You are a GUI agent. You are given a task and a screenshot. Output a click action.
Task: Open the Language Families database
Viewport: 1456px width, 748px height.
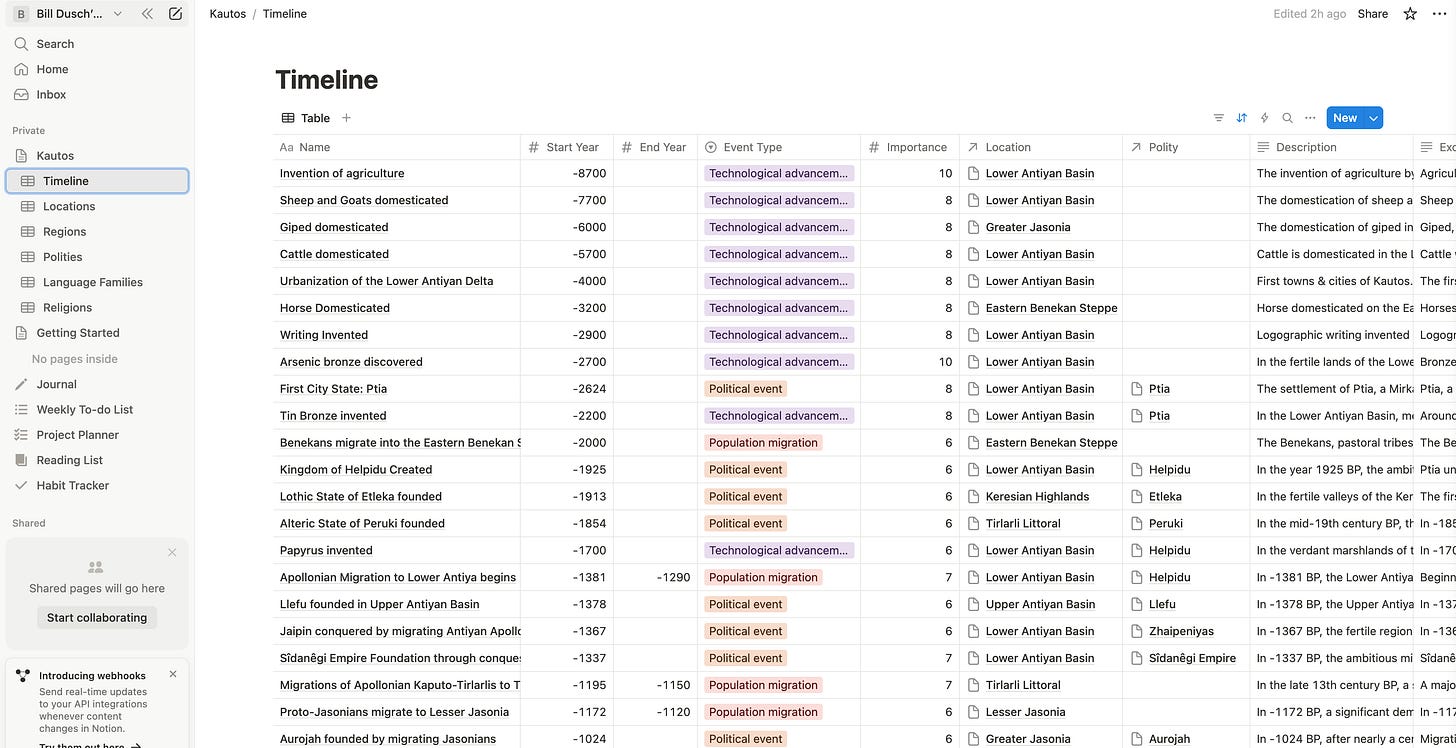pyautogui.click(x=97, y=282)
